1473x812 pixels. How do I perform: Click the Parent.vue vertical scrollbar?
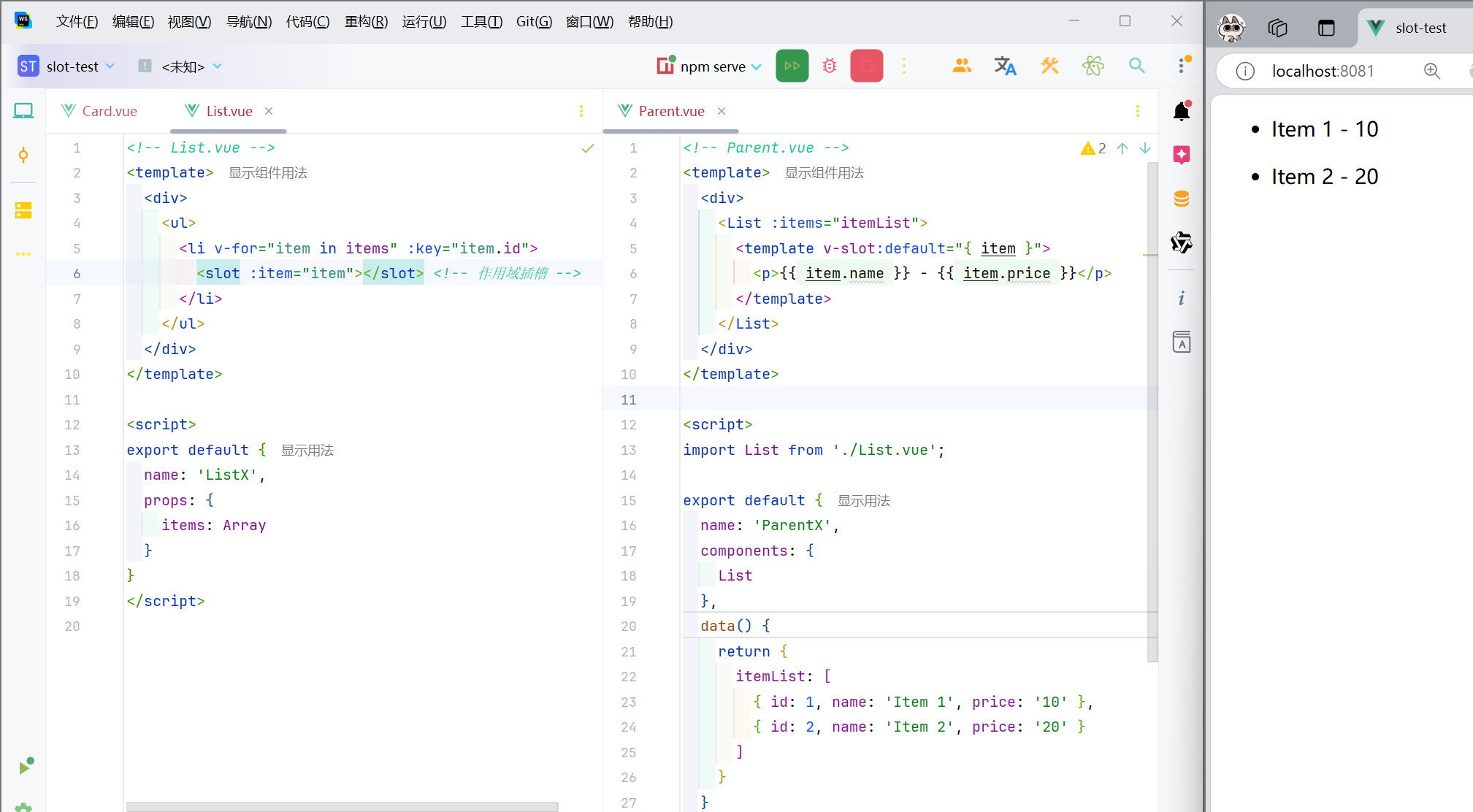[1152, 412]
